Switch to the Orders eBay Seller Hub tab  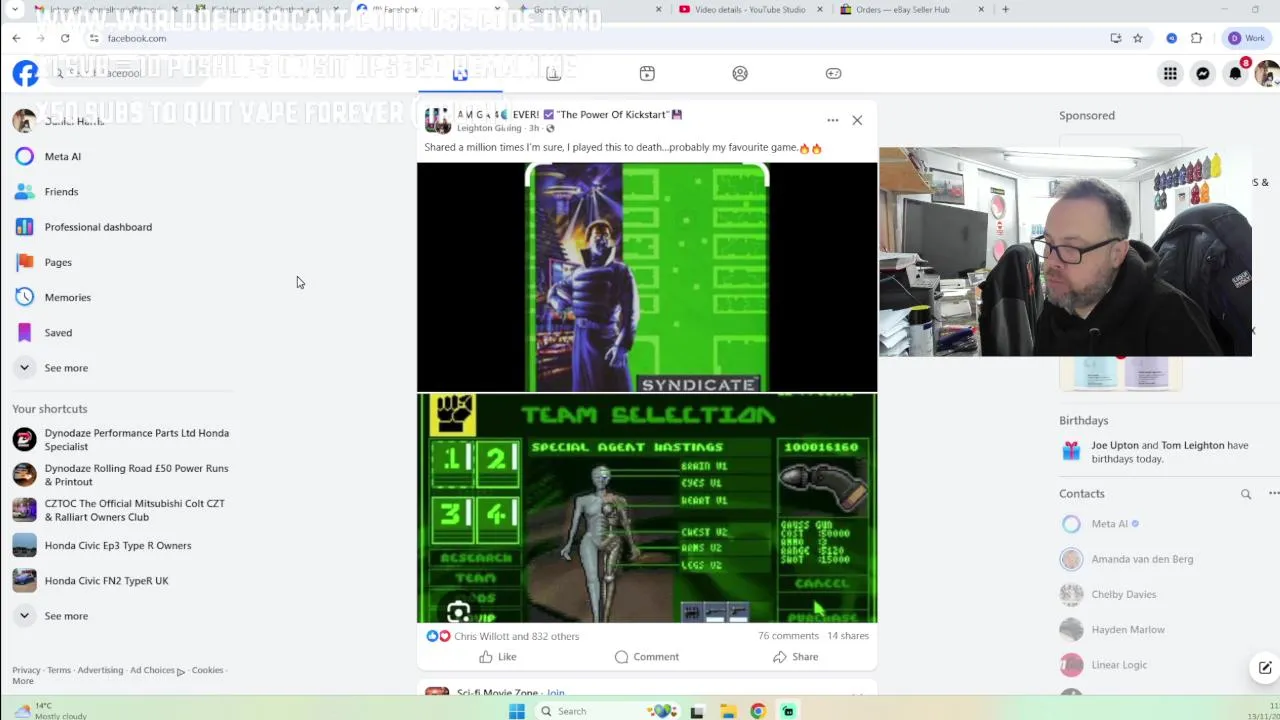coord(902,9)
